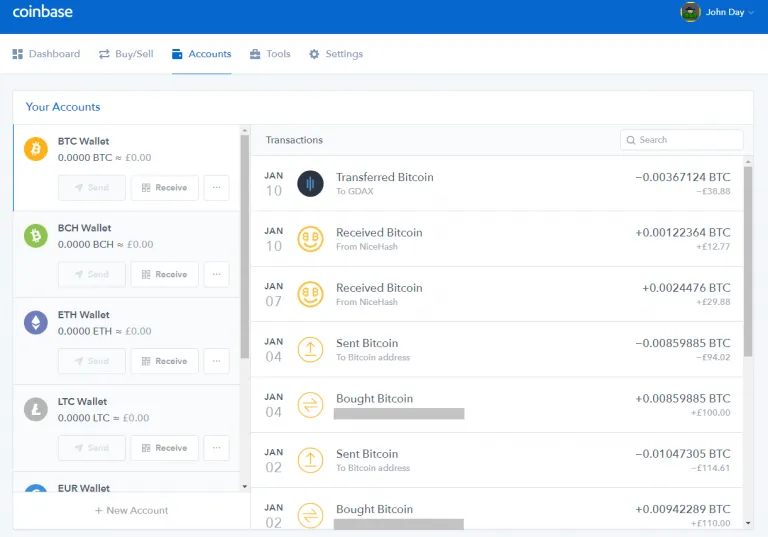768x537 pixels.
Task: Select amount +0.00122364 BTC
Action: coord(683,232)
